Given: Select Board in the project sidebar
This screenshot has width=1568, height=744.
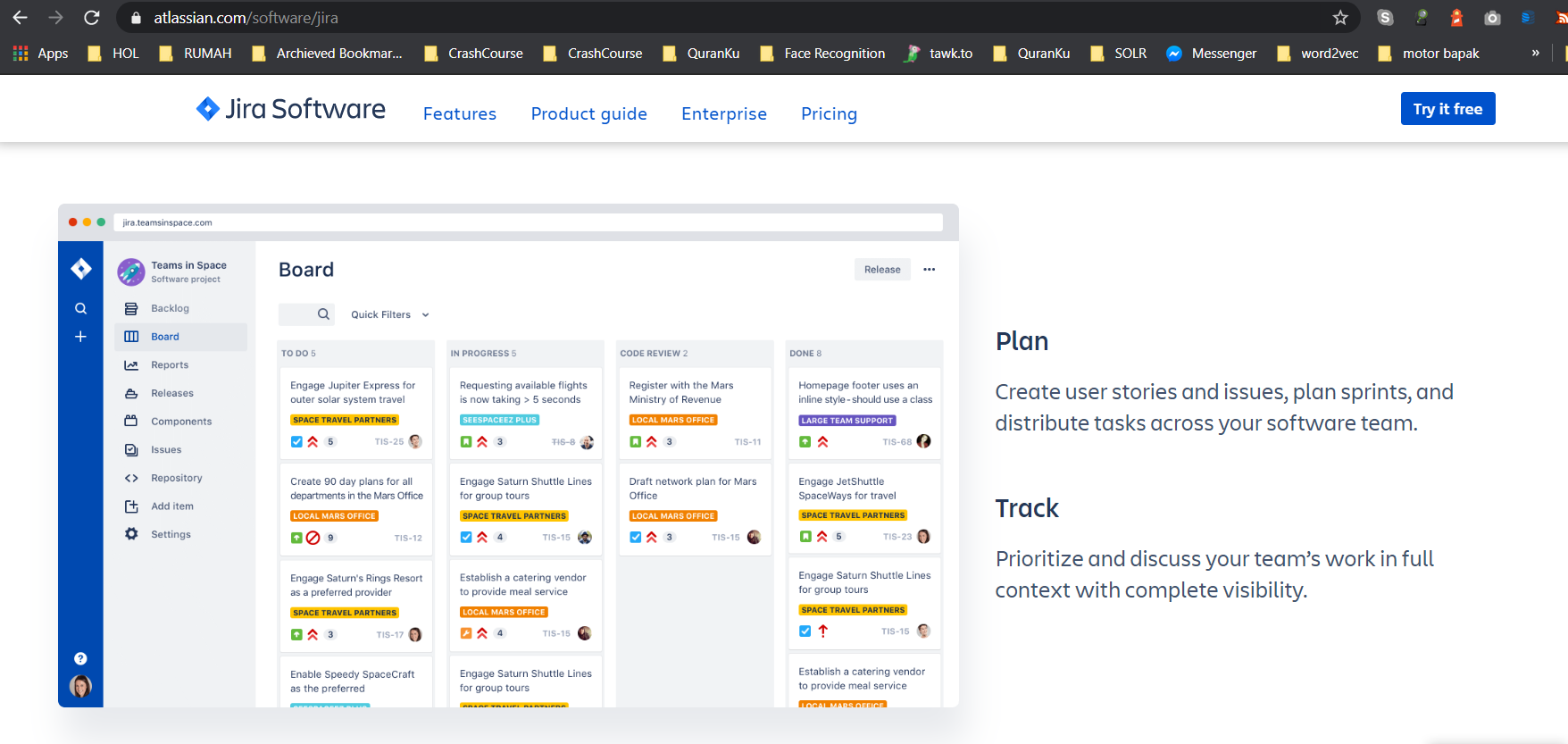Looking at the screenshot, I should click(x=180, y=337).
